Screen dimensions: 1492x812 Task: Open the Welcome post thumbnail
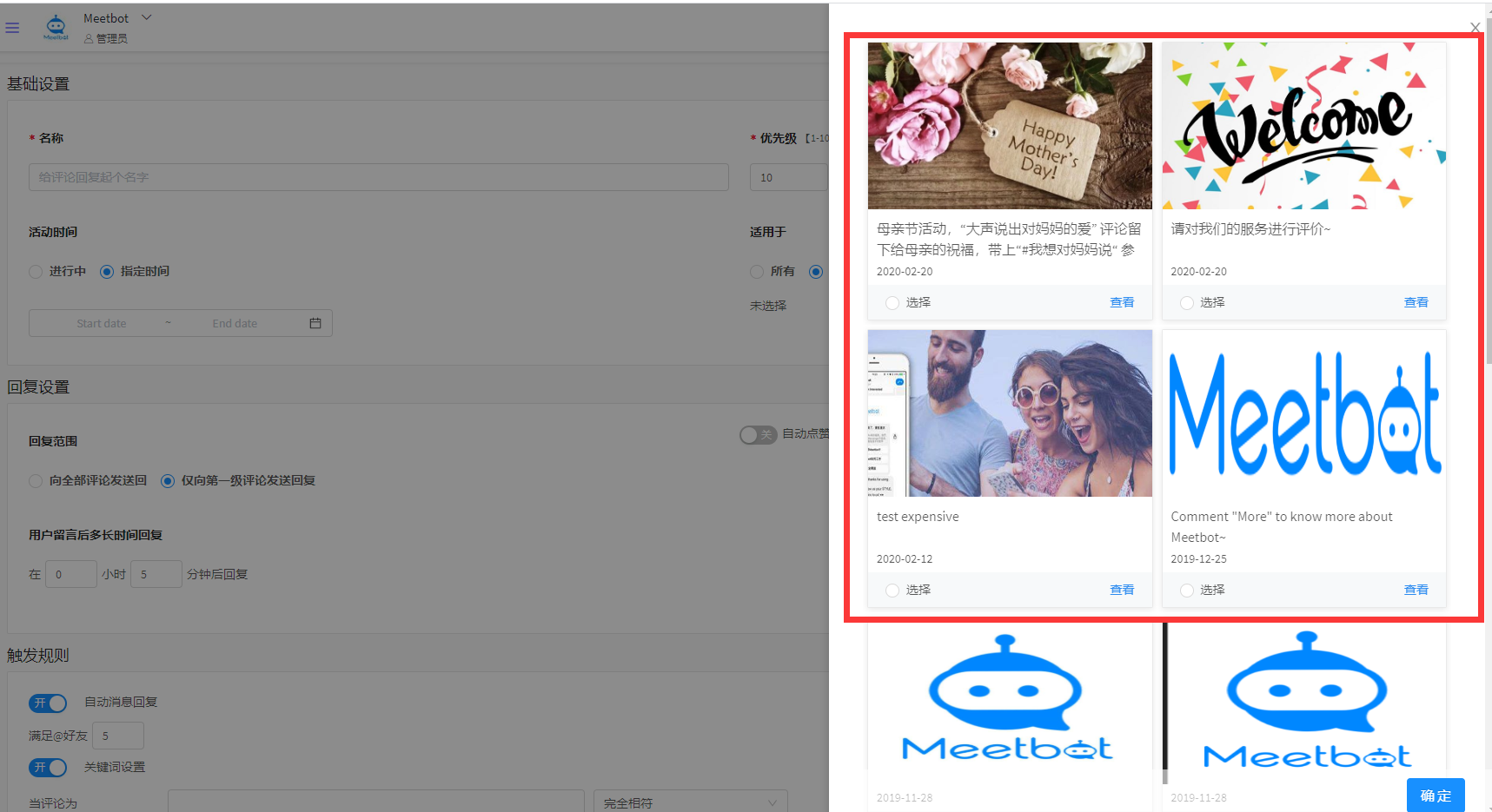[x=1304, y=126]
